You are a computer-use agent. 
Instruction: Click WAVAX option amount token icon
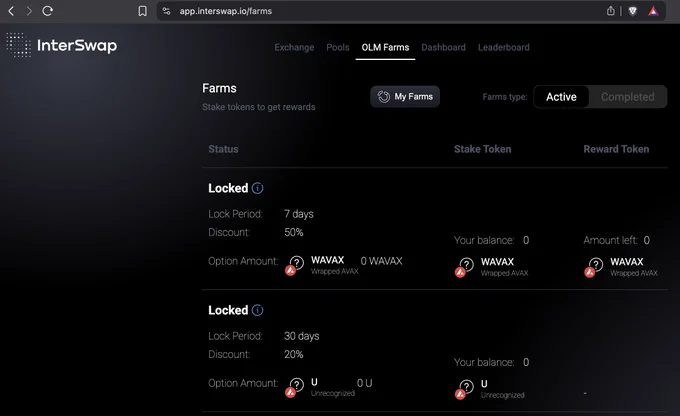[294, 265]
